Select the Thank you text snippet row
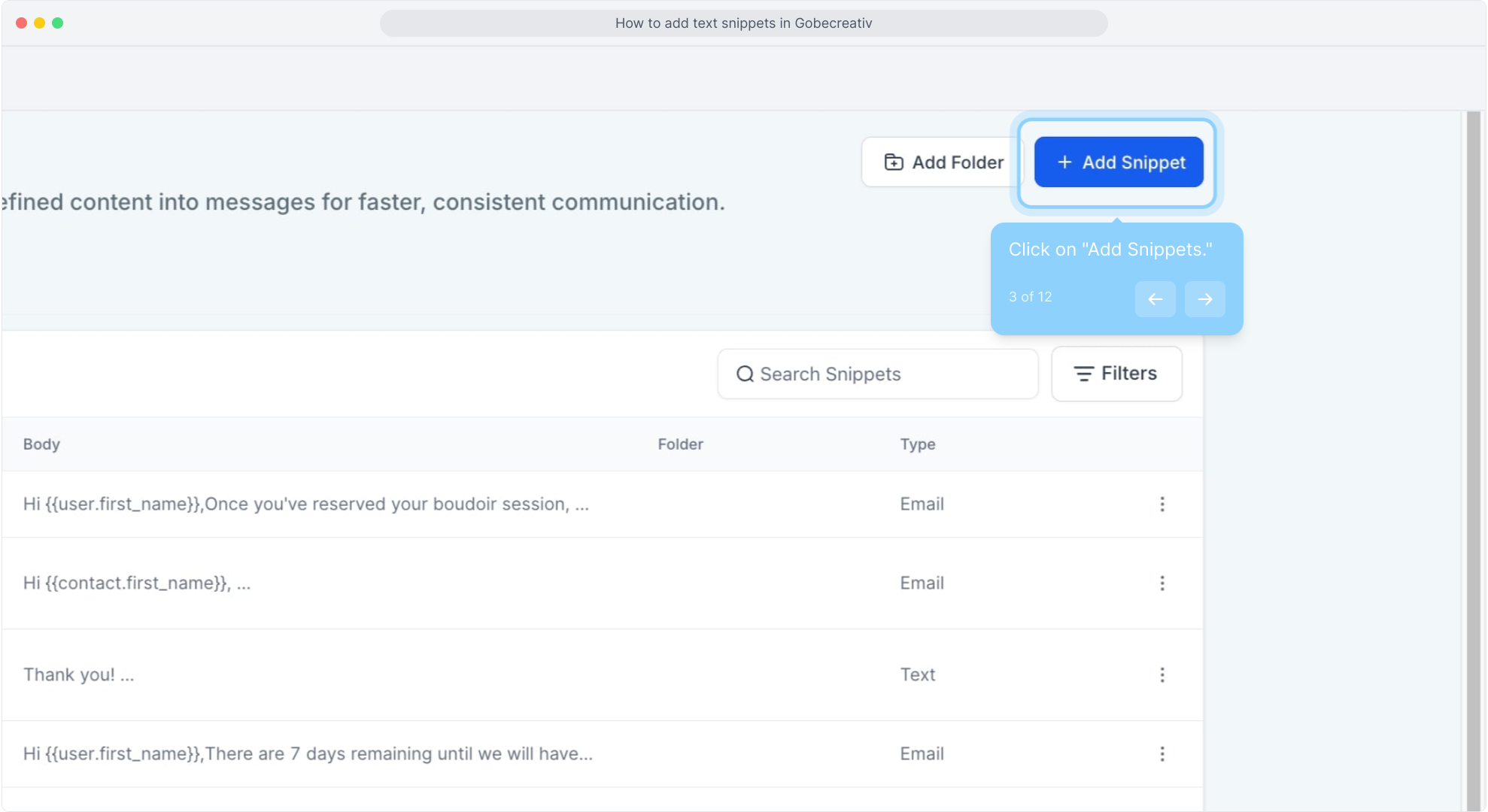Image resolution: width=1488 pixels, height=812 pixels. 78,675
